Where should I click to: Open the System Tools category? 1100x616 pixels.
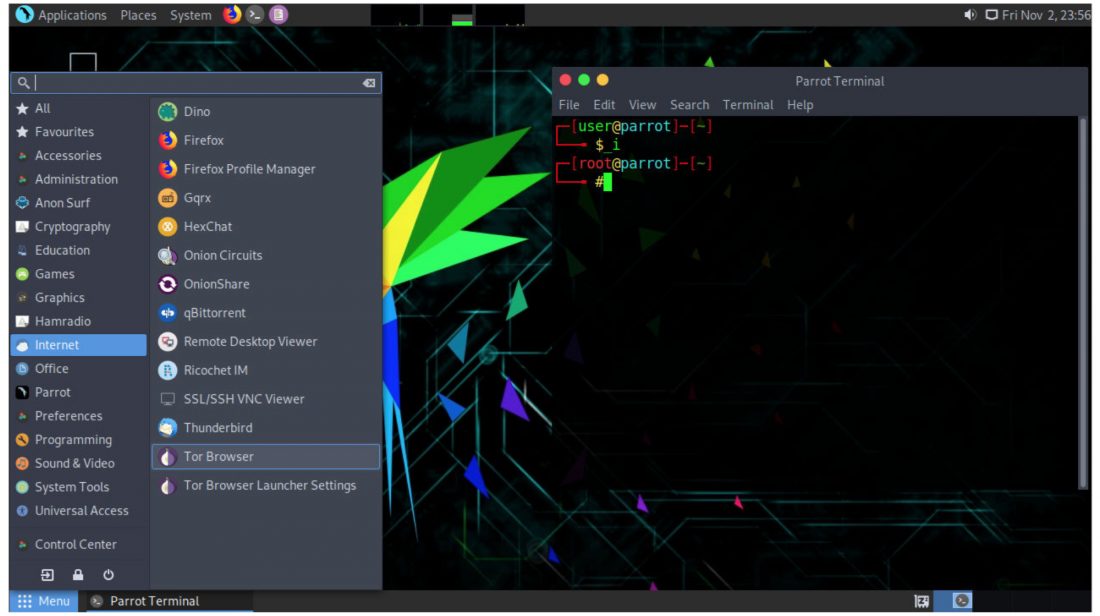coord(71,487)
